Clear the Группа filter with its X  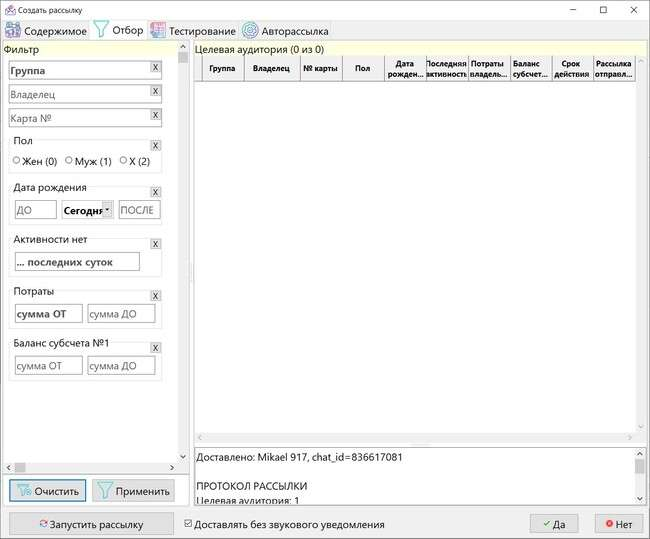tap(155, 68)
